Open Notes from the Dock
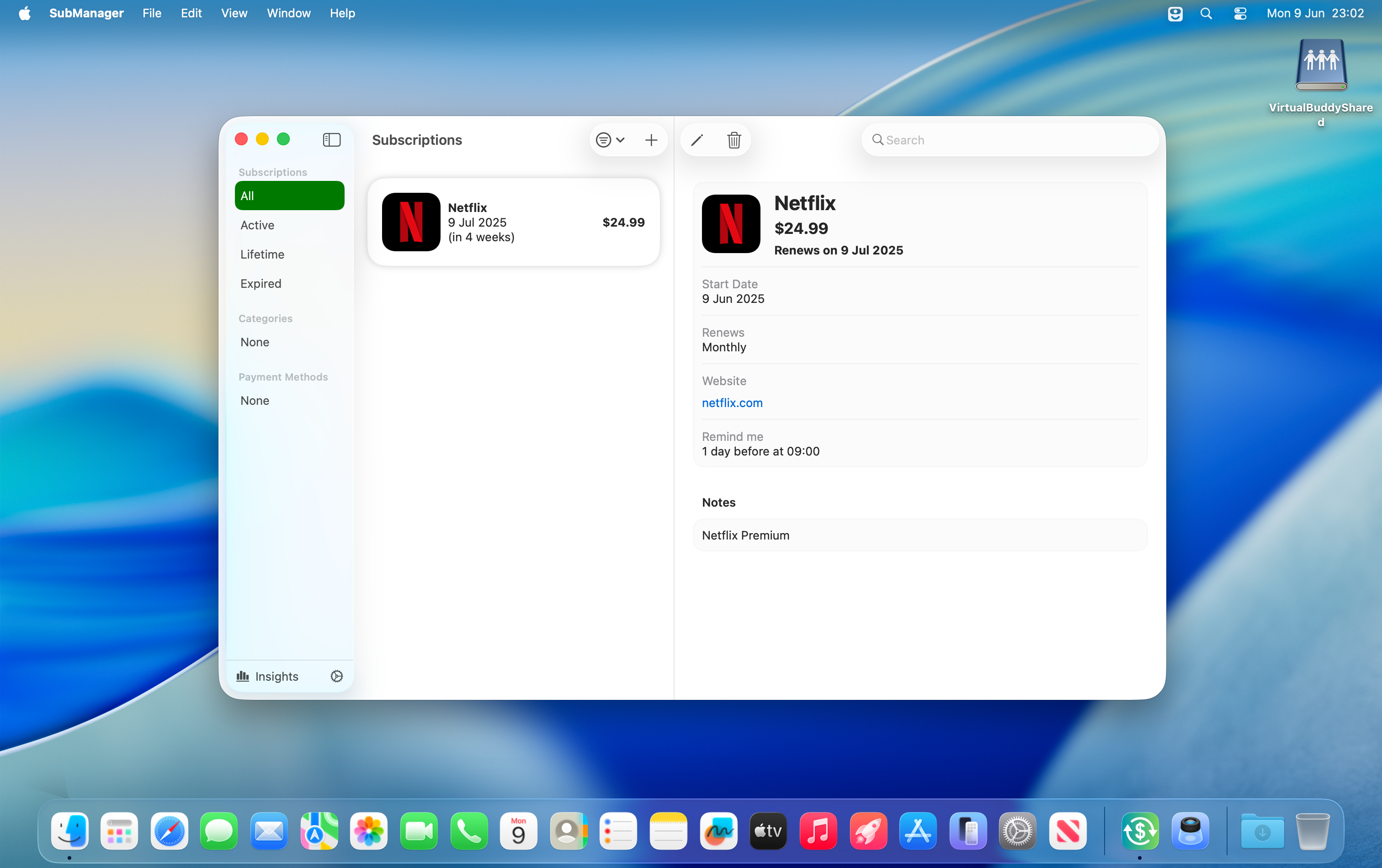Image resolution: width=1382 pixels, height=868 pixels. coord(669,830)
